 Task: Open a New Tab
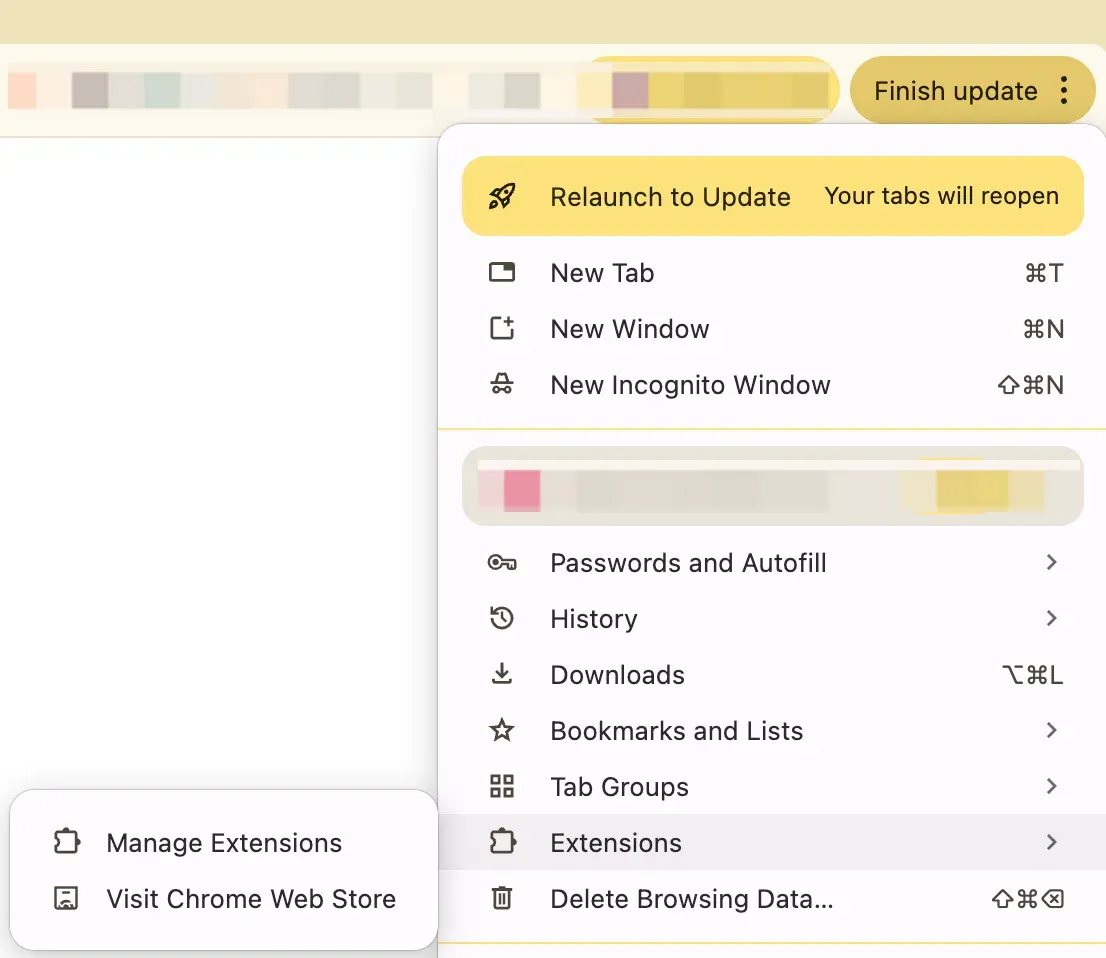(772, 273)
